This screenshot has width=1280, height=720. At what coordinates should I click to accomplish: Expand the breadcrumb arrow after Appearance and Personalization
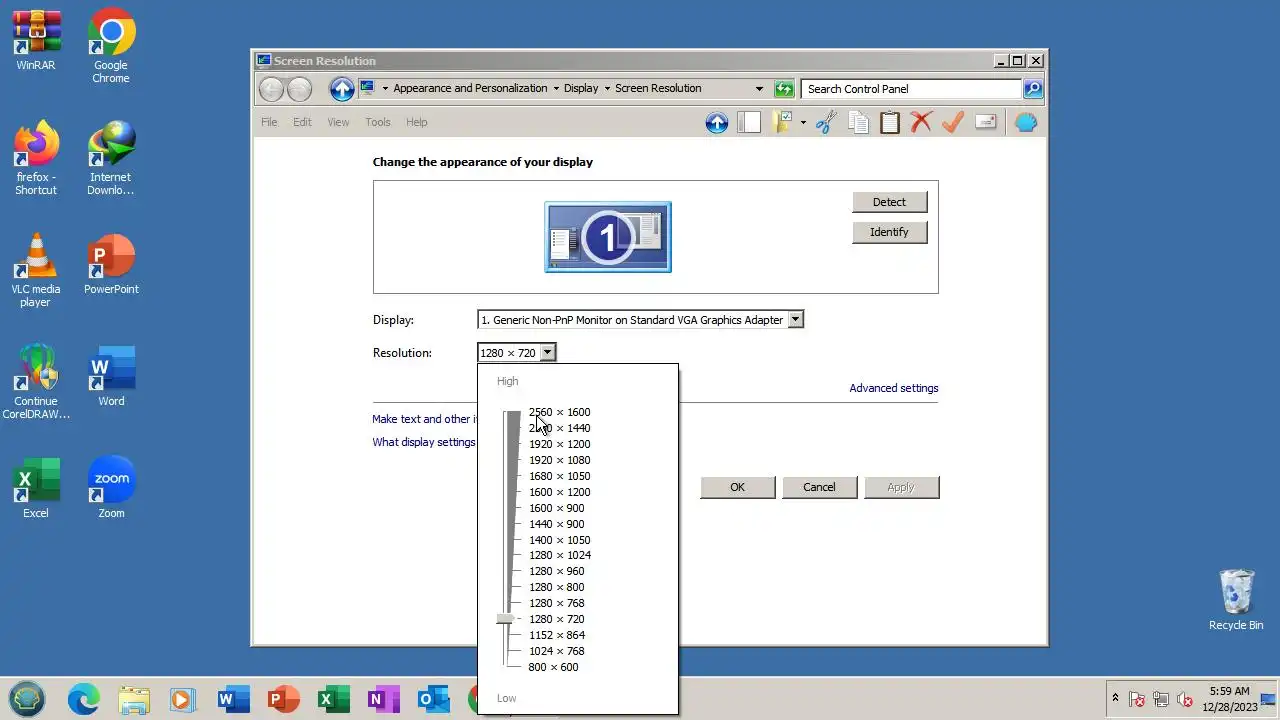coord(557,89)
